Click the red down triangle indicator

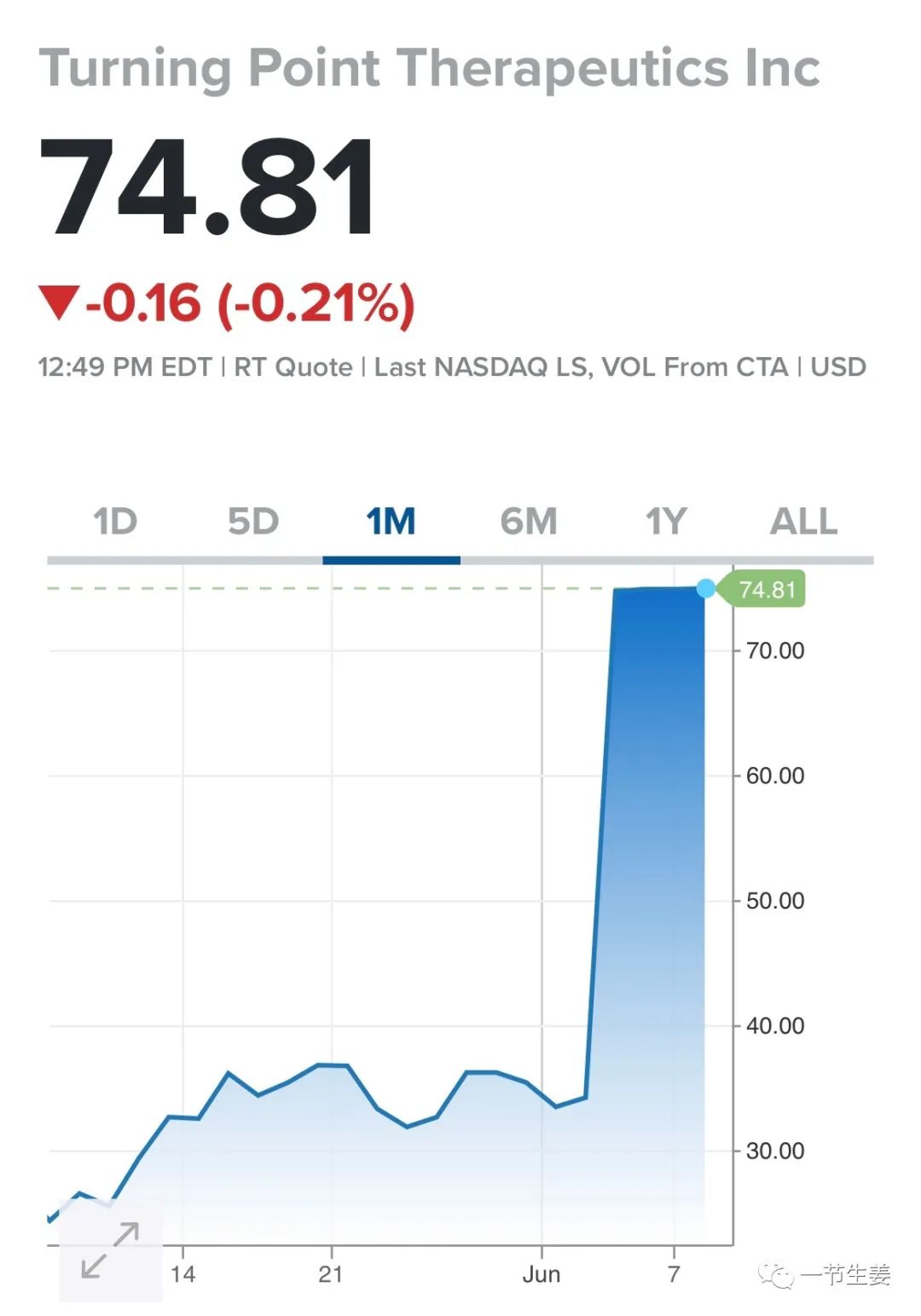click(x=59, y=303)
